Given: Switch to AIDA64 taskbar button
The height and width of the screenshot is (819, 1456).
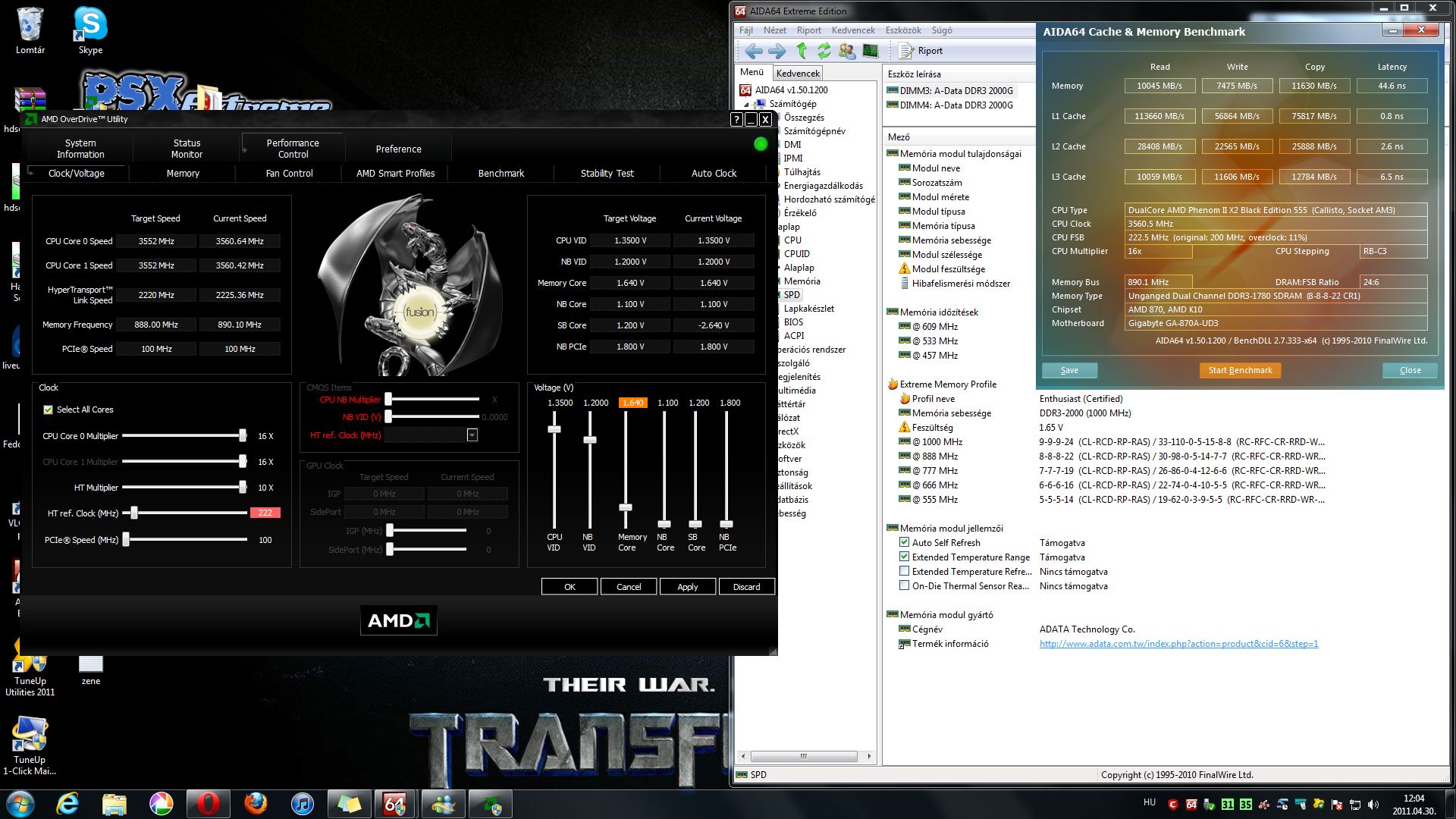Looking at the screenshot, I should pos(396,804).
